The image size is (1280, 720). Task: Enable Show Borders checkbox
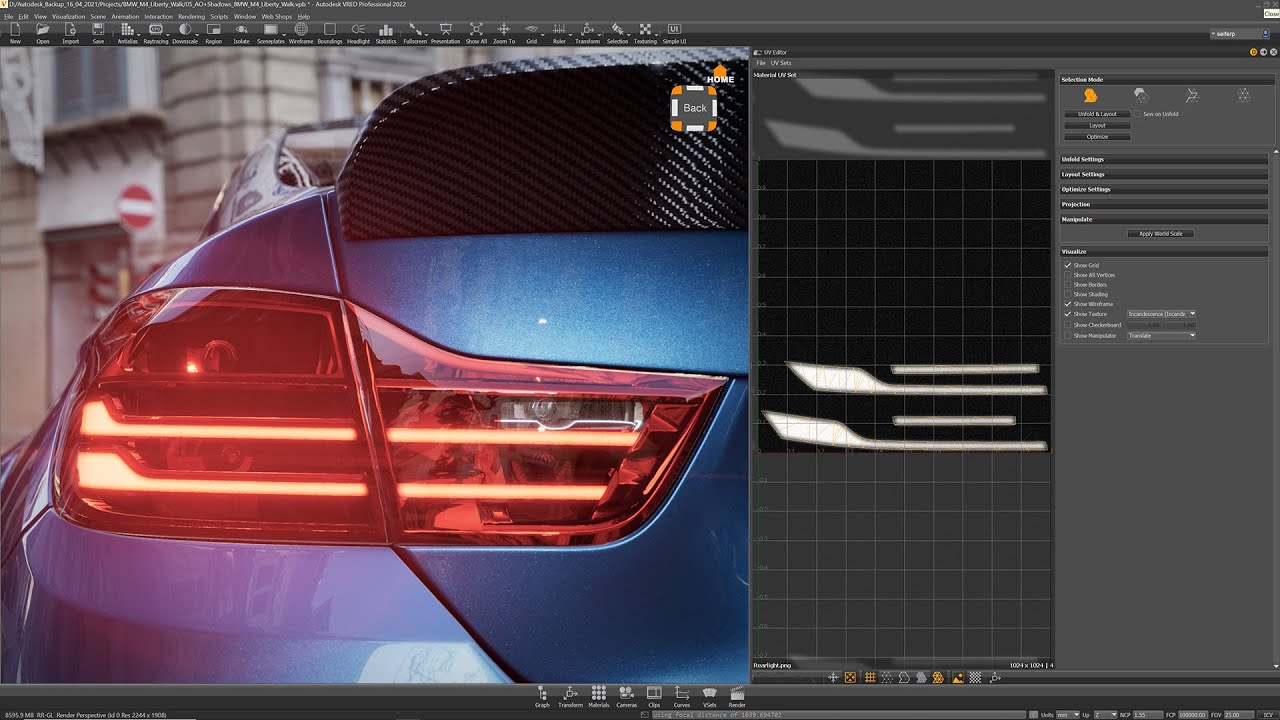click(1068, 285)
